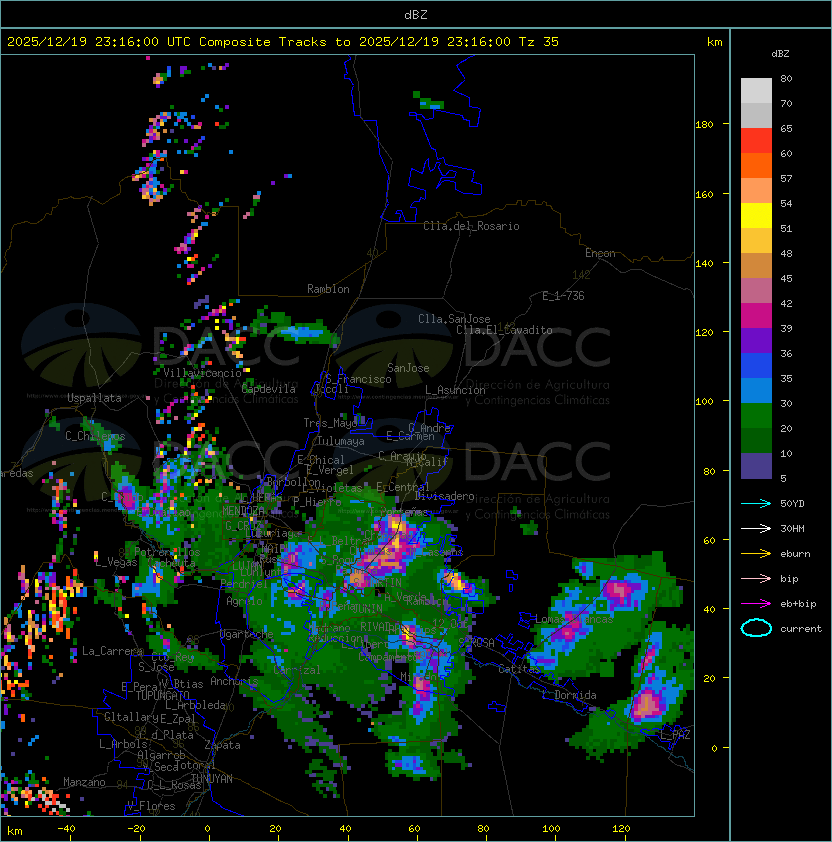Click the 'dBZ' title at the top
This screenshot has height=842, width=832.
(416, 14)
